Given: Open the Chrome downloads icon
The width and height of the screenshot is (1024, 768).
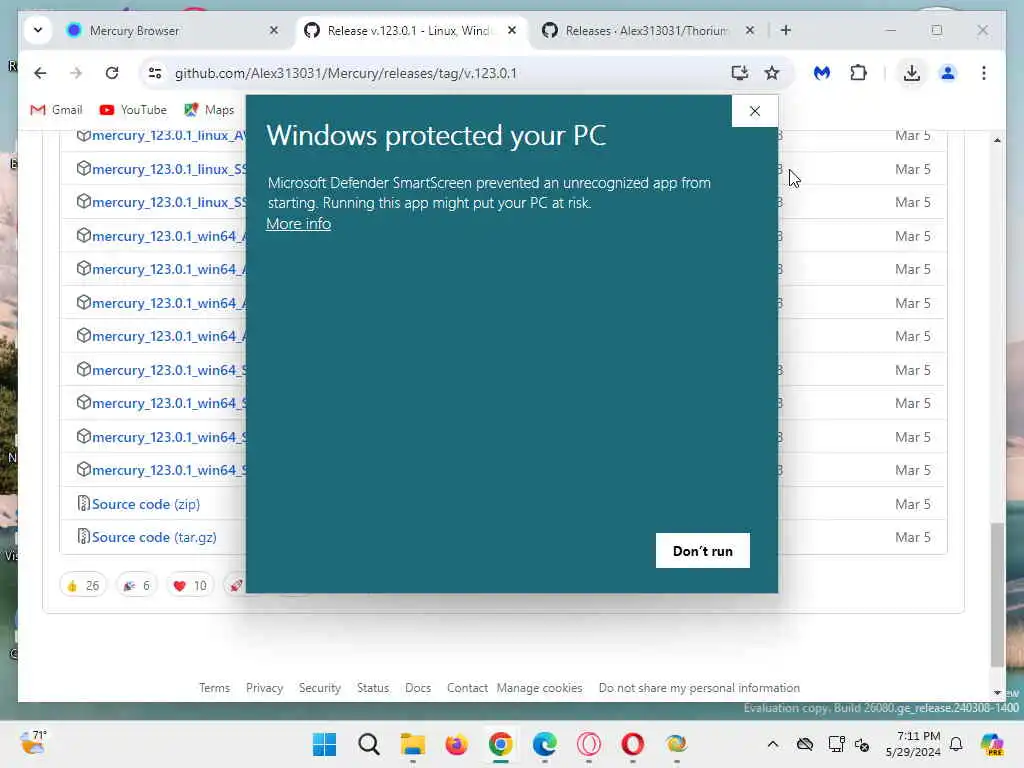Looking at the screenshot, I should pos(912,73).
